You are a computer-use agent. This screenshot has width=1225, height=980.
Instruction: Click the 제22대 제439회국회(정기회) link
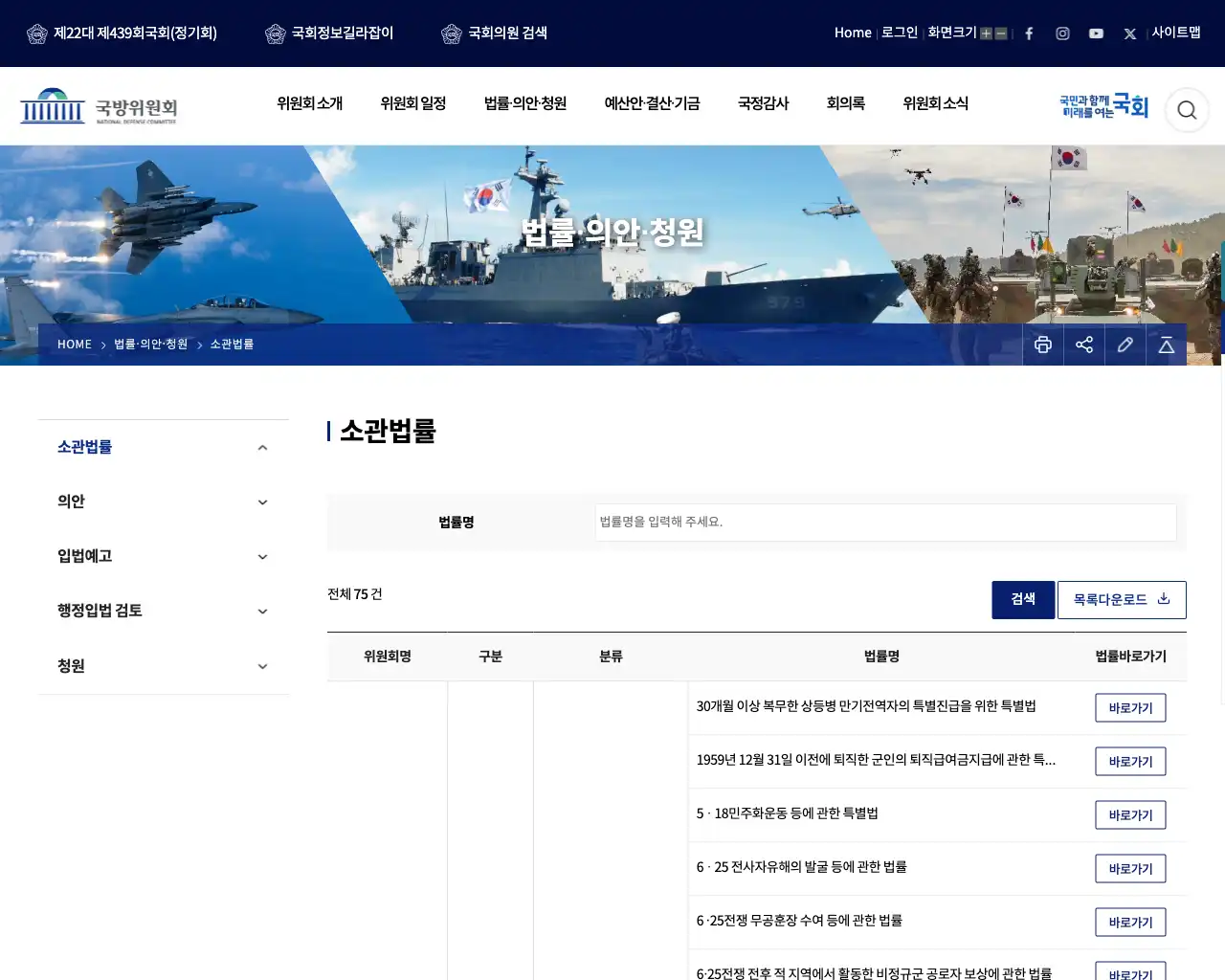tap(135, 33)
